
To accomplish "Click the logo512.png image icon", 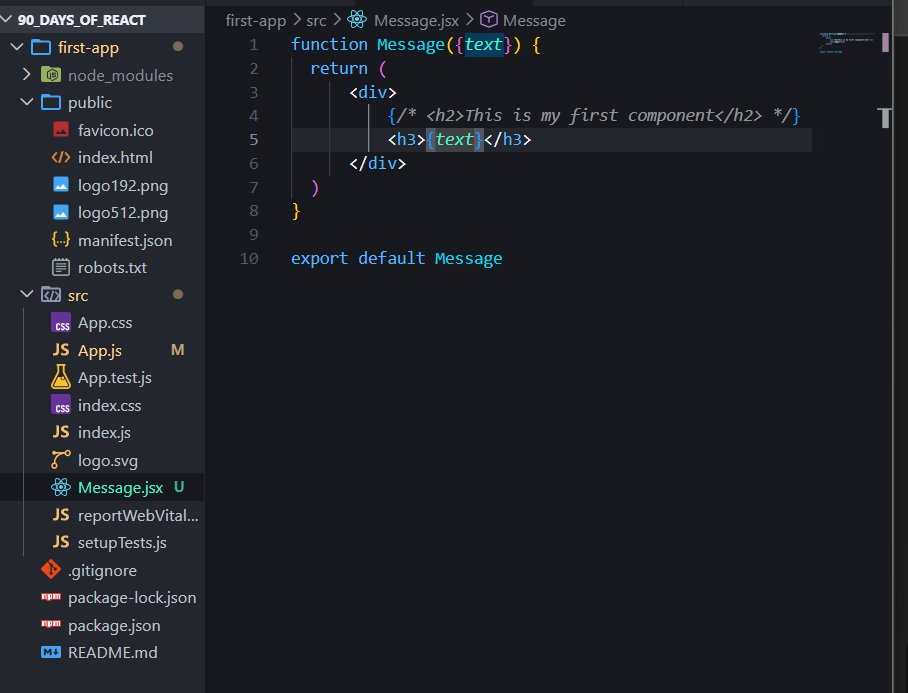I will pos(61,212).
